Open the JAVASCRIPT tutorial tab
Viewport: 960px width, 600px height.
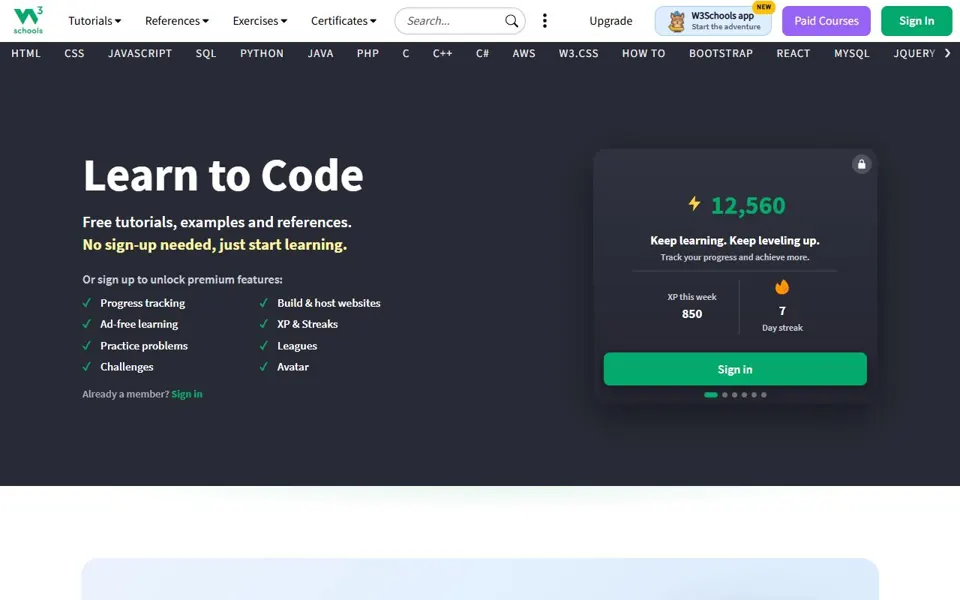140,53
